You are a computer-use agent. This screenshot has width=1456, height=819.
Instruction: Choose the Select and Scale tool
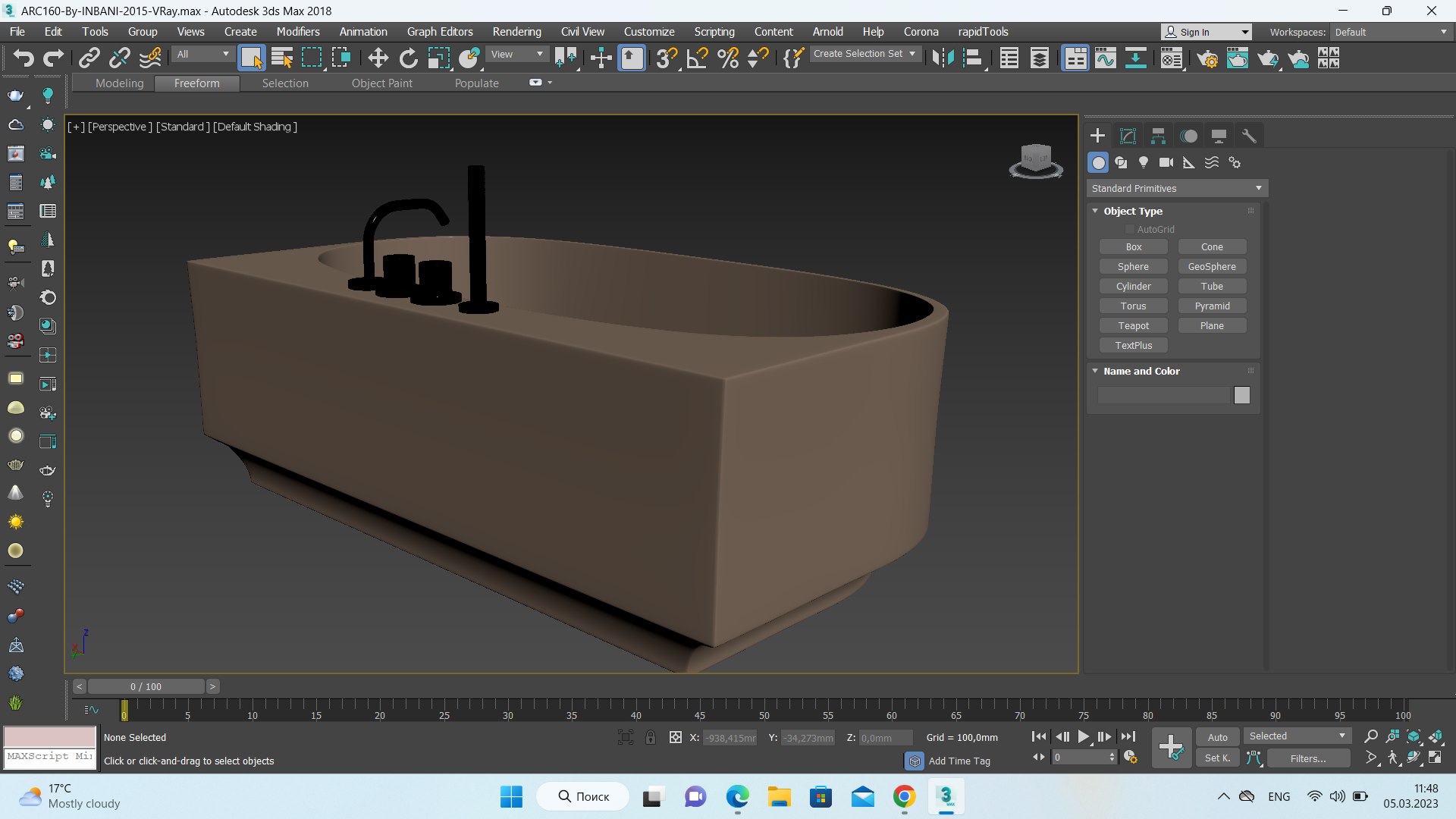pos(438,58)
